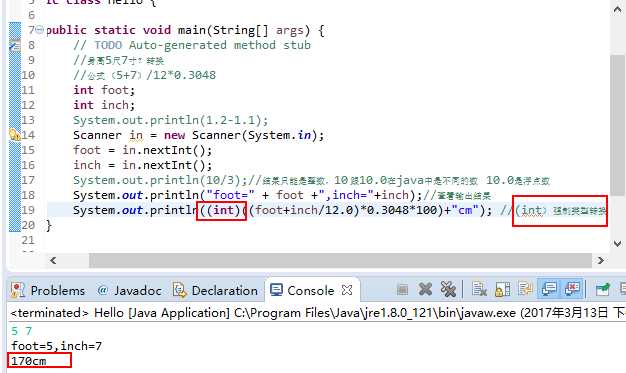Image resolution: width=626 pixels, height=373 pixels.
Task: Click the editor horizontal scrollbar right arrow
Action: pos(600,260)
